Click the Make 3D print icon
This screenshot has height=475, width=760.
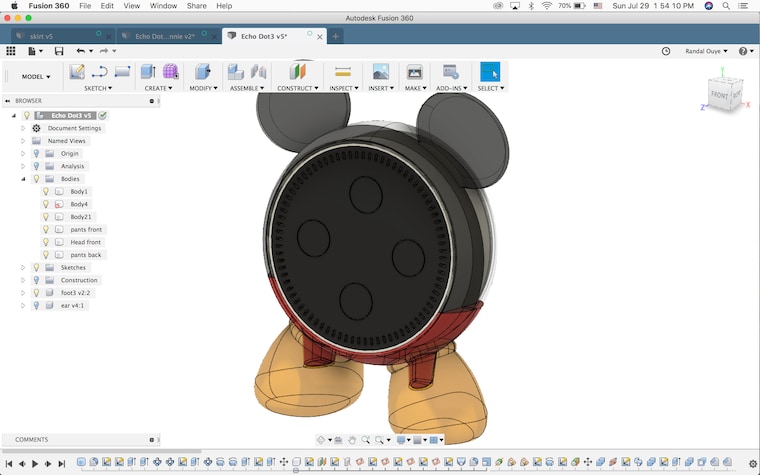pyautogui.click(x=414, y=72)
